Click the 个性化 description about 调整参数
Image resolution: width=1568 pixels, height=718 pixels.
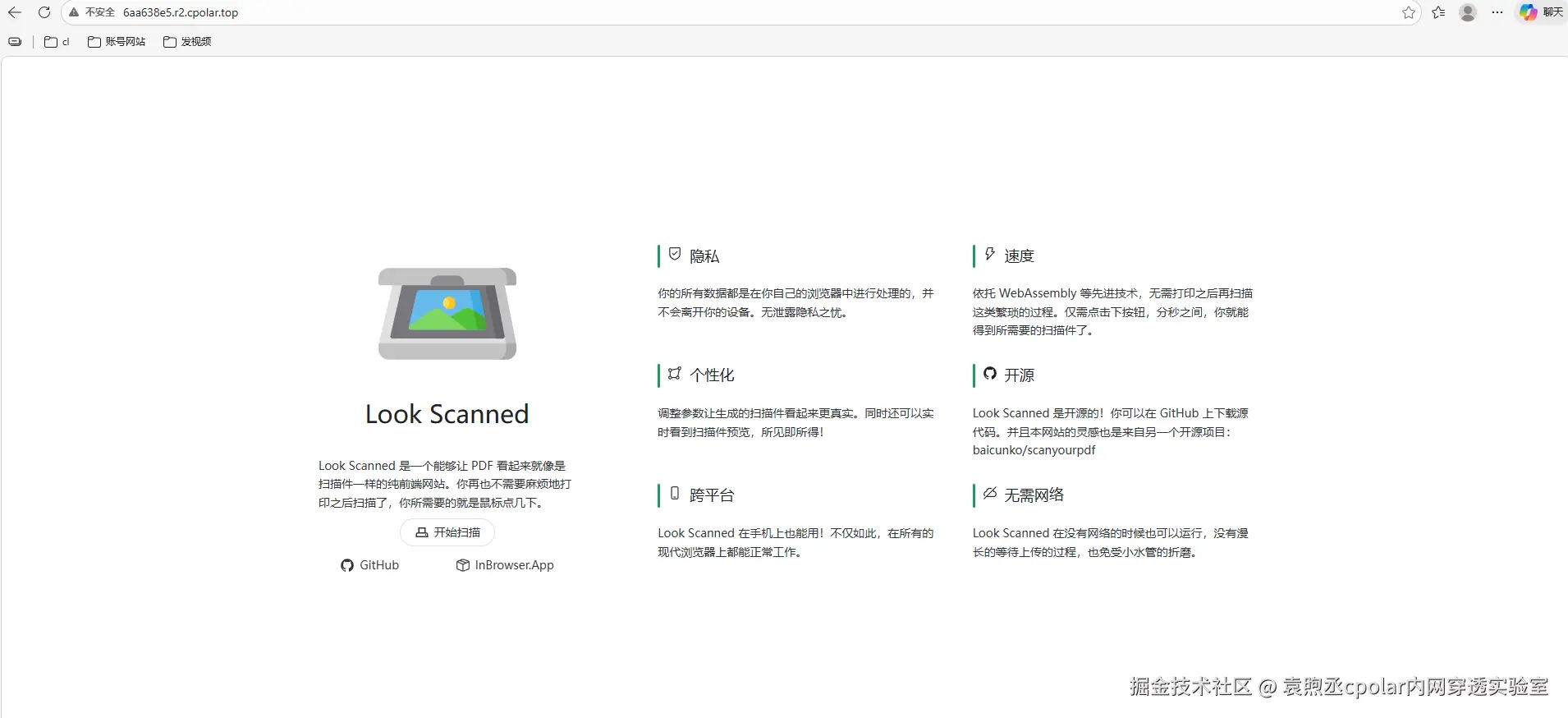[x=795, y=423]
